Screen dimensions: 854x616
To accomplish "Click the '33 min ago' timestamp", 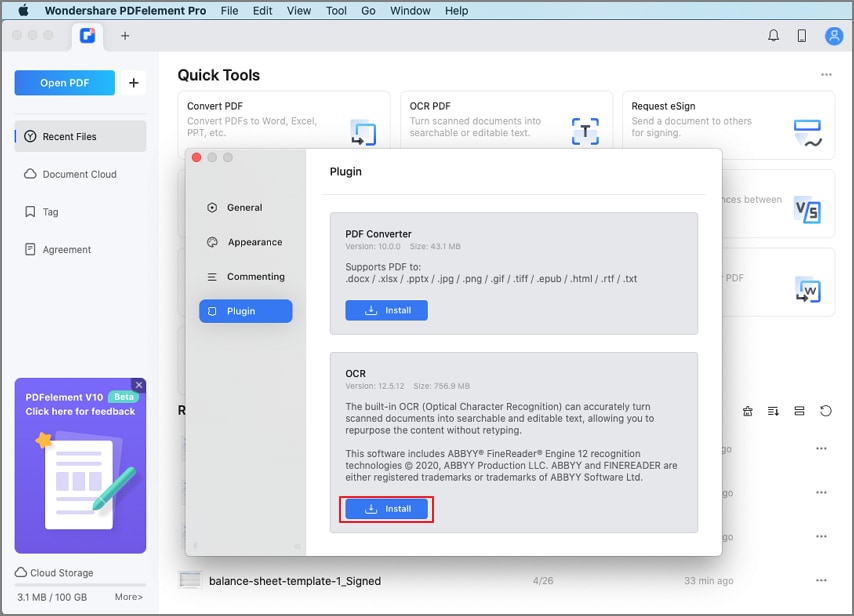I will click(x=709, y=581).
